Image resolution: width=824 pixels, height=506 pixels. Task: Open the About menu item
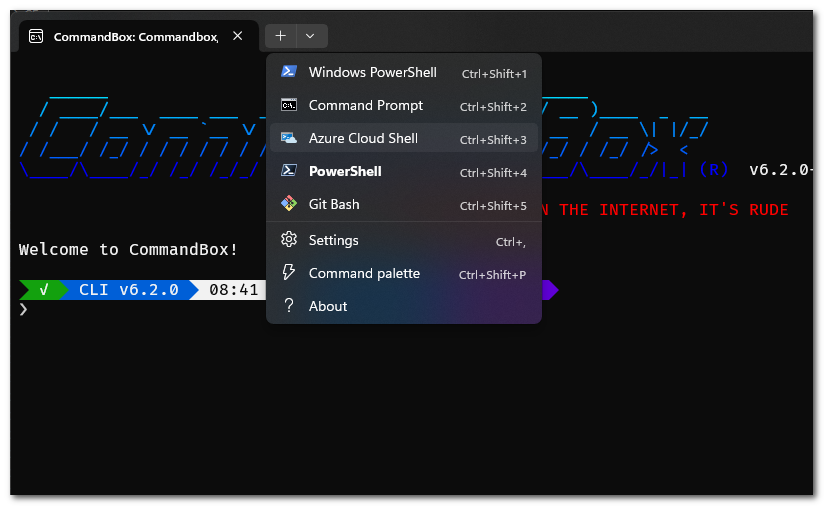point(404,306)
